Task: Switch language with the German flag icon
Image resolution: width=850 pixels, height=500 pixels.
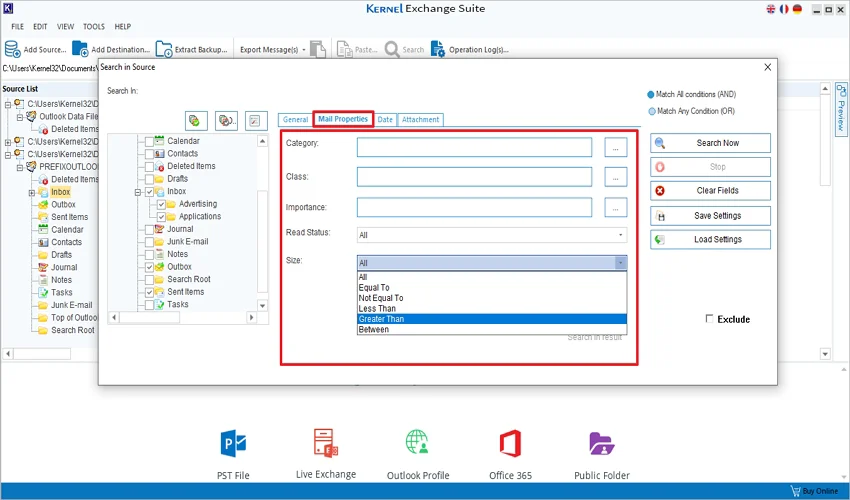Action: 797,9
